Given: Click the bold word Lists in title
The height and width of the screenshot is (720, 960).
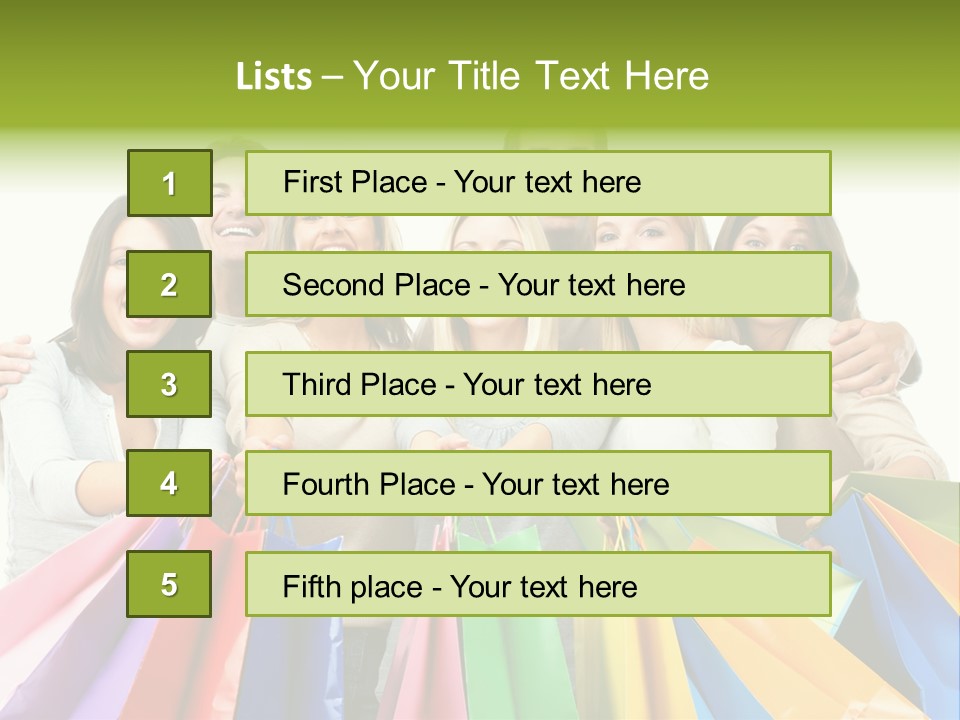Looking at the screenshot, I should [x=273, y=77].
